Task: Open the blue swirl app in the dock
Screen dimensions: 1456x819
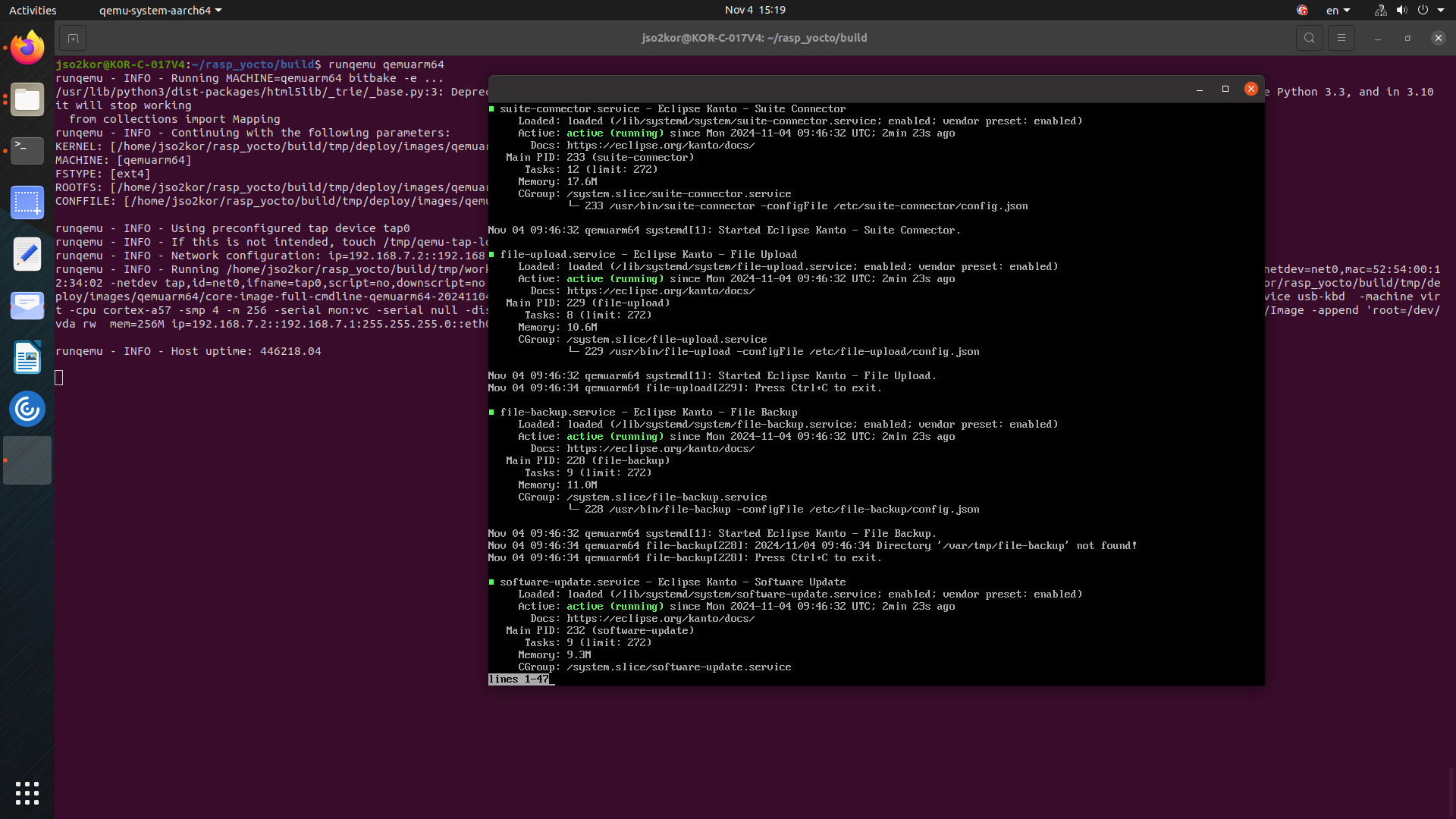Action: click(27, 409)
